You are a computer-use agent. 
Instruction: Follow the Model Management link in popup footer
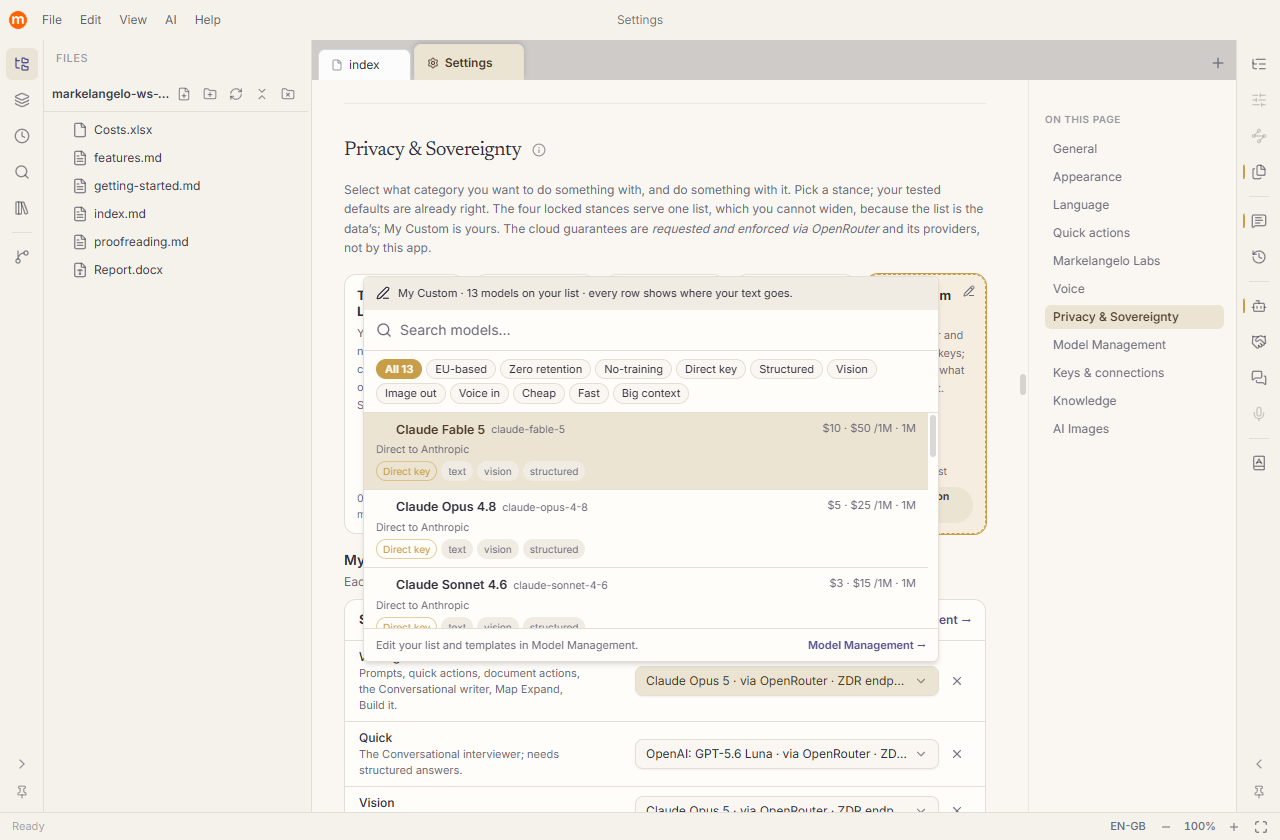(x=867, y=646)
